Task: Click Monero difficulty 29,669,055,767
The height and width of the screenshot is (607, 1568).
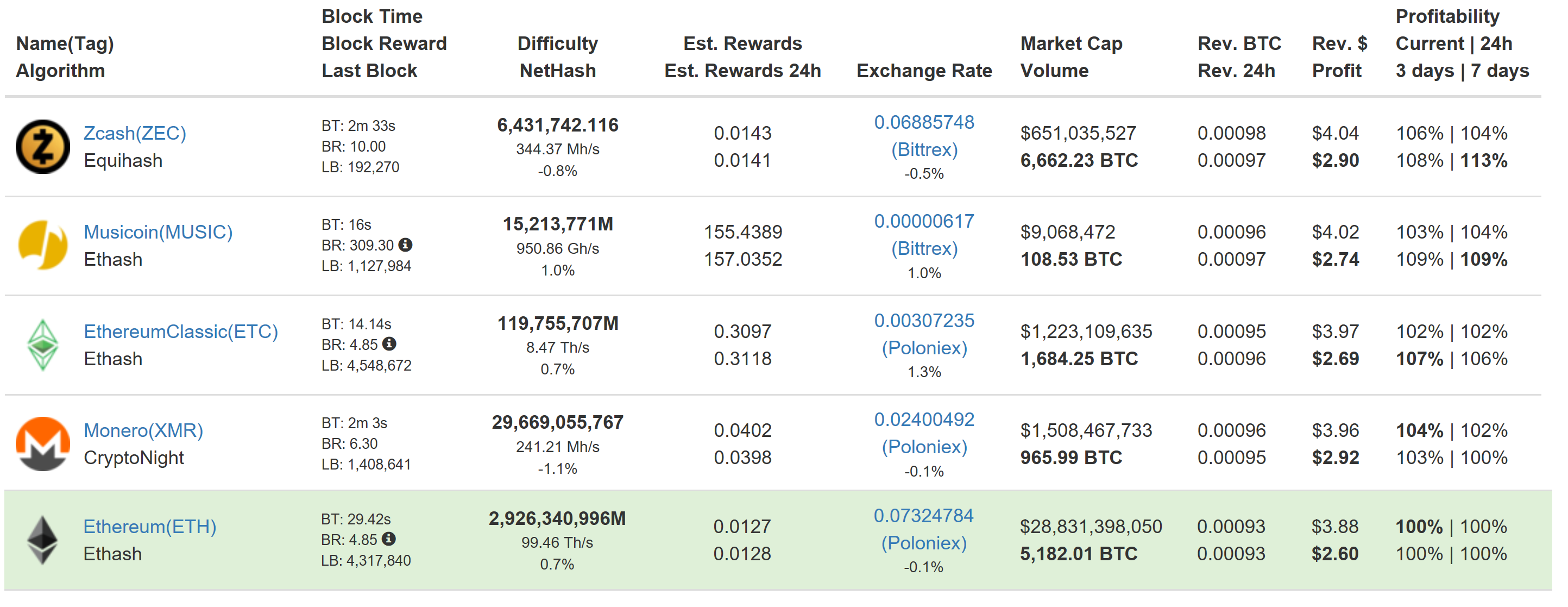Action: pyautogui.click(x=558, y=423)
